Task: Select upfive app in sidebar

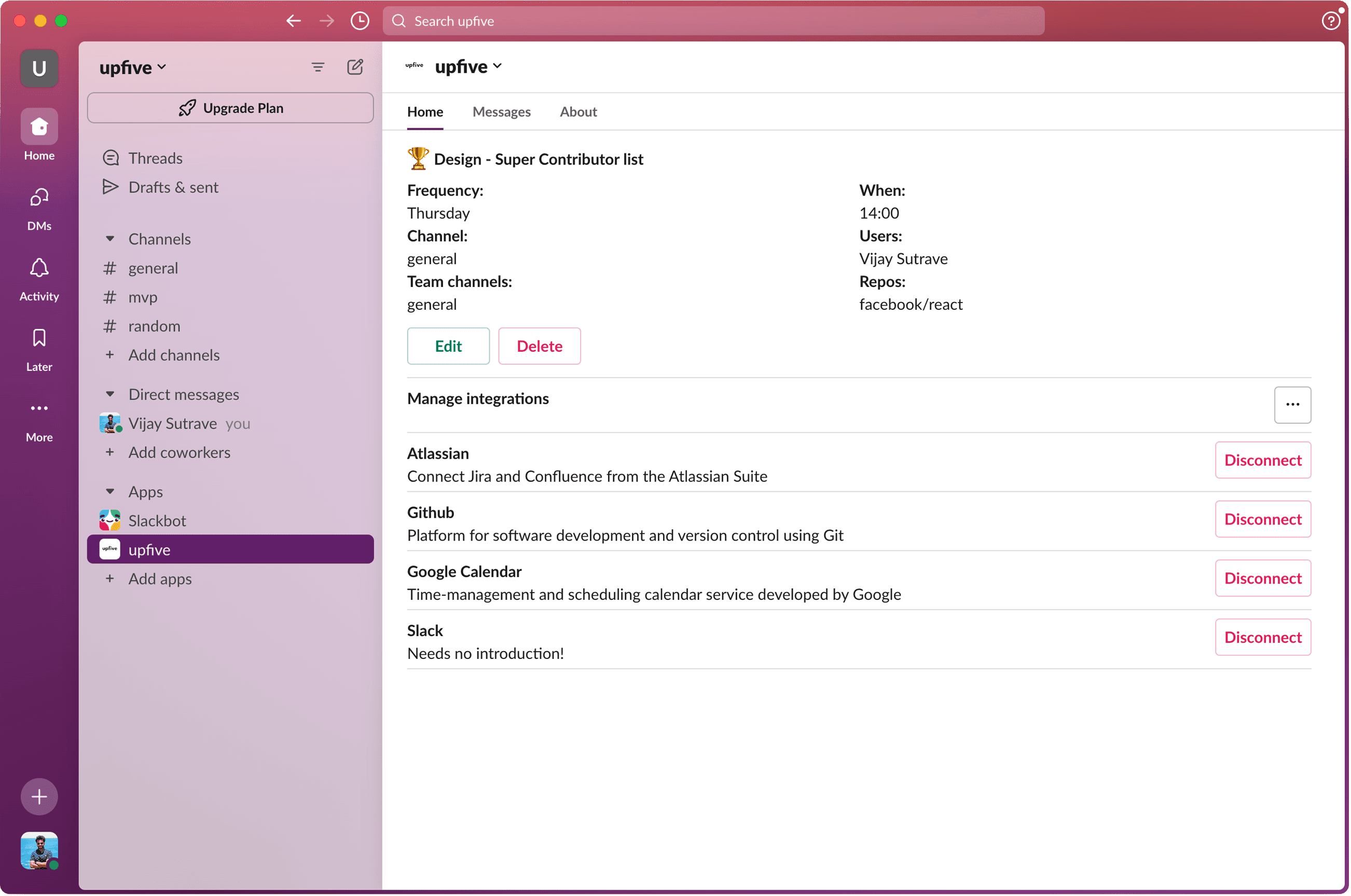Action: [x=230, y=549]
